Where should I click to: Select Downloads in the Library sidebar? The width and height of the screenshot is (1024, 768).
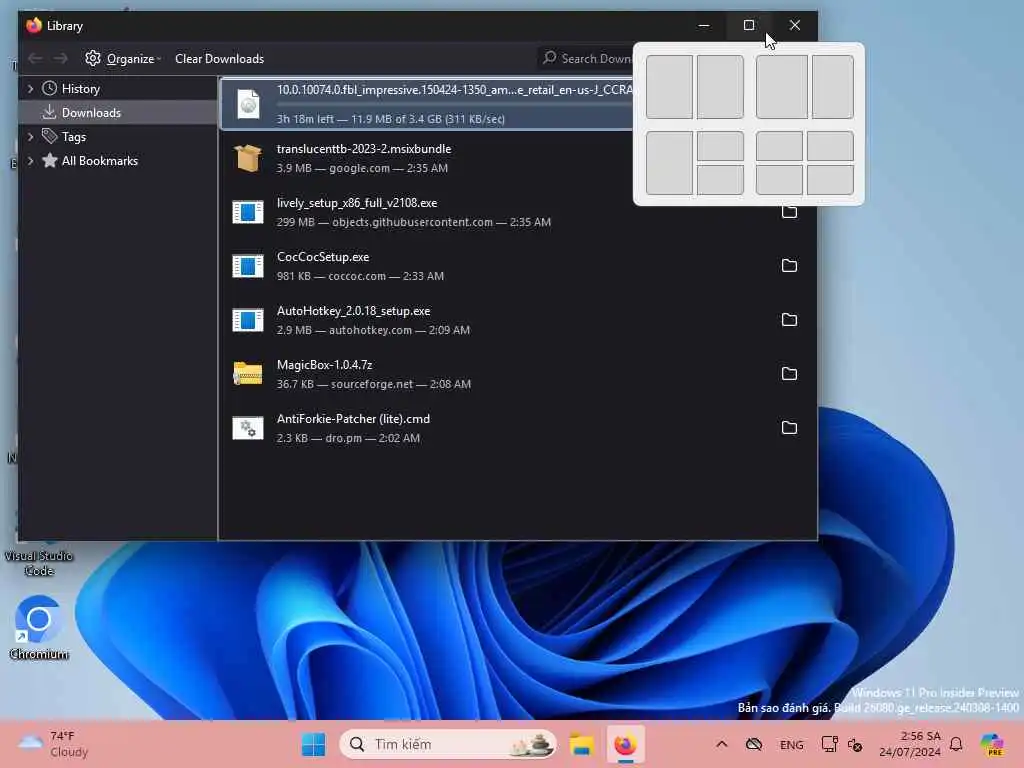[91, 113]
